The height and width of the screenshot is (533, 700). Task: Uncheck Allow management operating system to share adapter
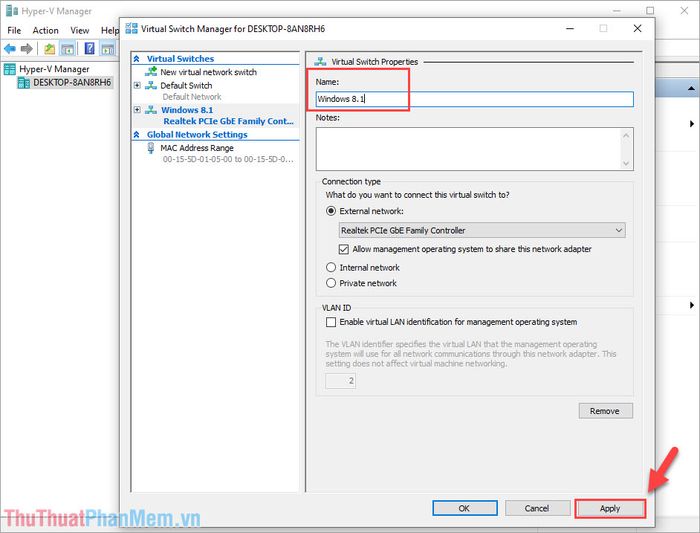point(343,249)
